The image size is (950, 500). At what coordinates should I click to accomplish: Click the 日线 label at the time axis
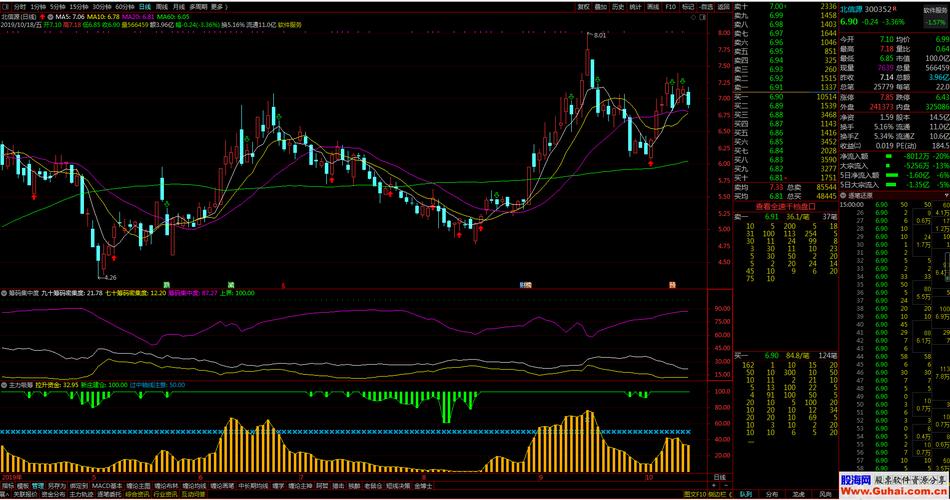(x=719, y=478)
